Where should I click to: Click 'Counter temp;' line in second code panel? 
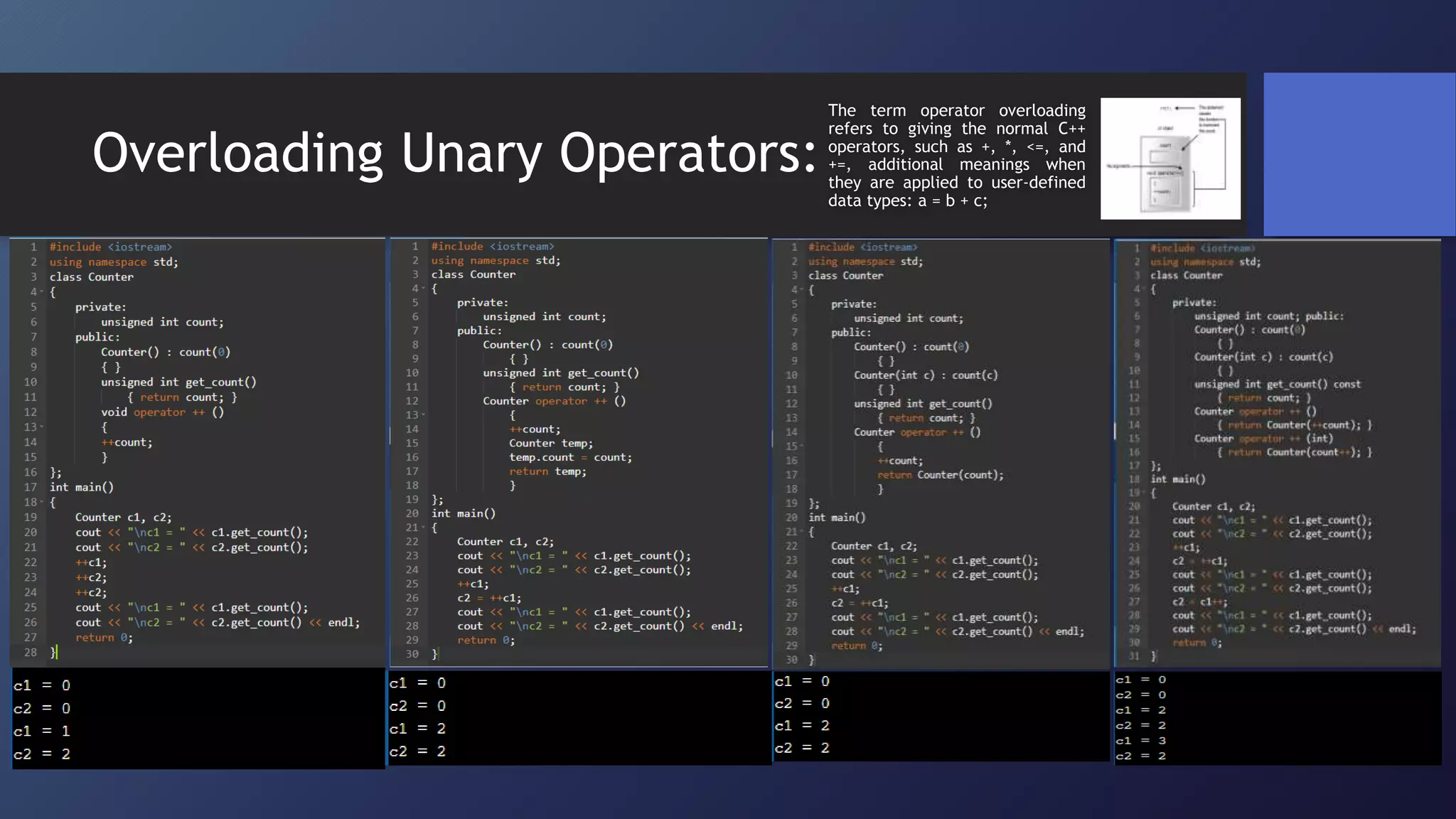[550, 443]
